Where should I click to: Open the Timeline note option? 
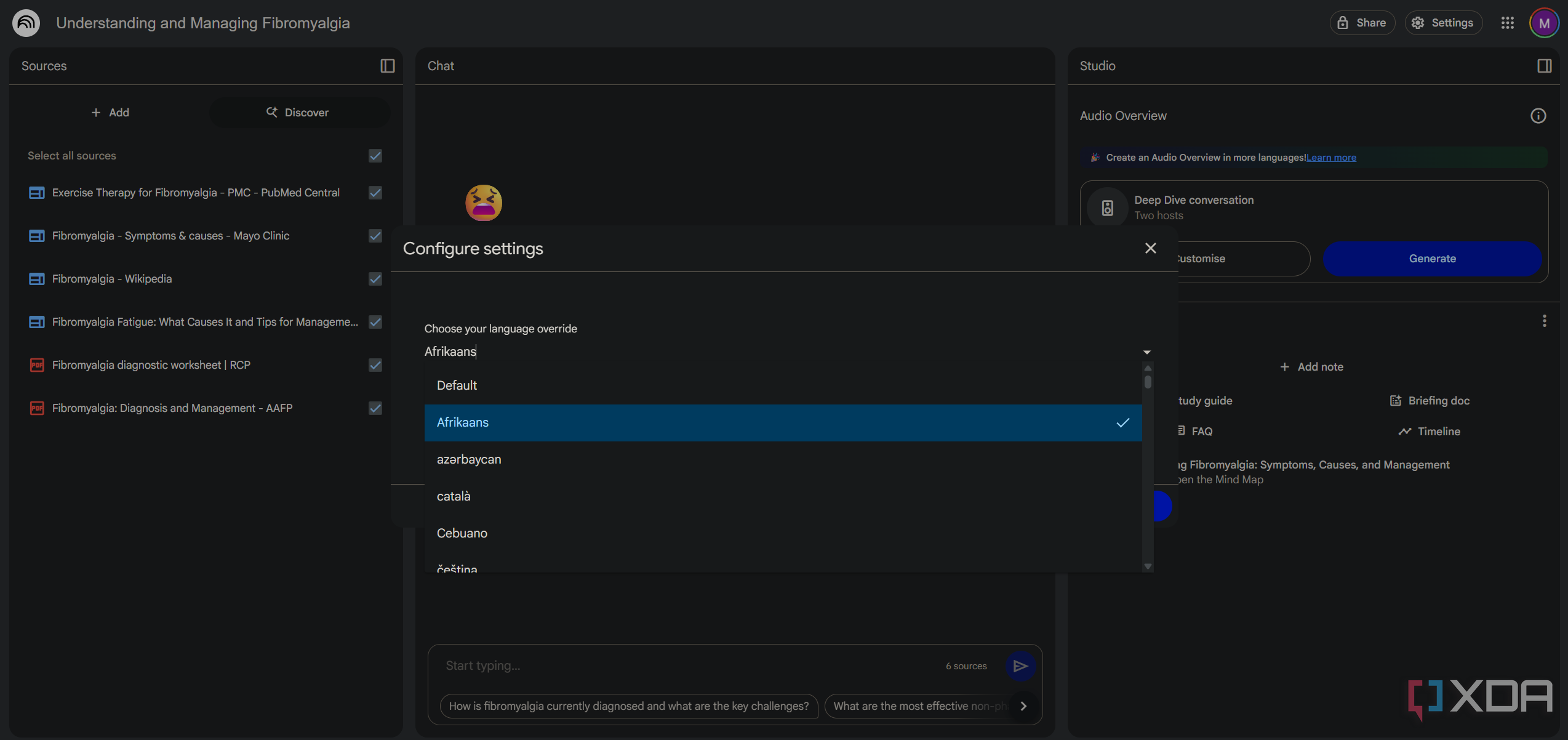point(1429,432)
